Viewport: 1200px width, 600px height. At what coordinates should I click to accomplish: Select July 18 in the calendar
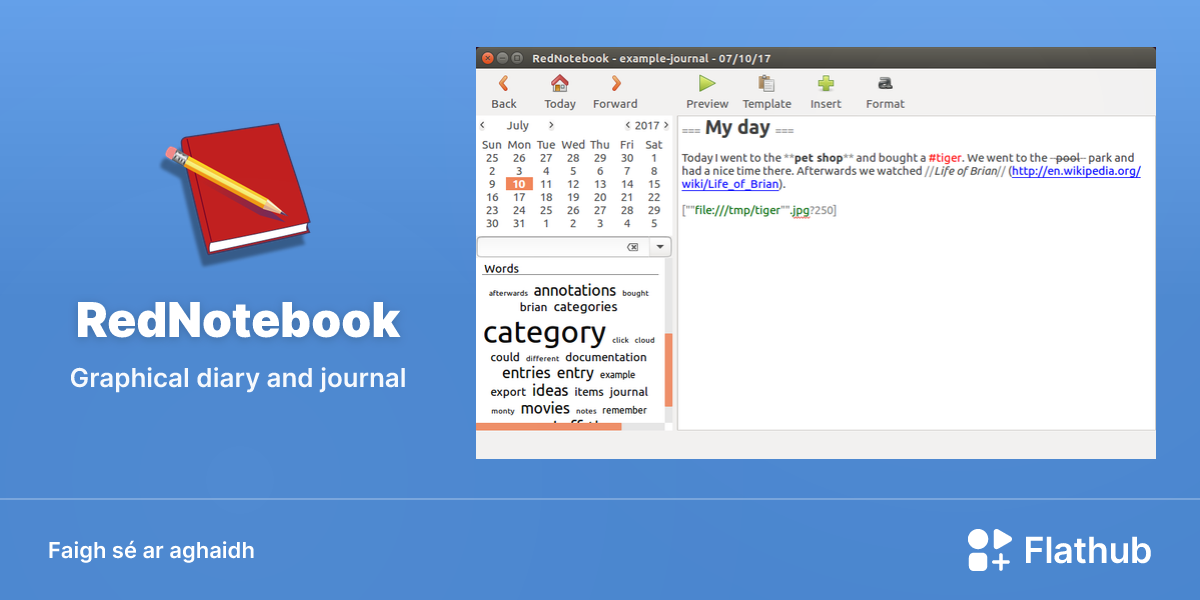[546, 197]
